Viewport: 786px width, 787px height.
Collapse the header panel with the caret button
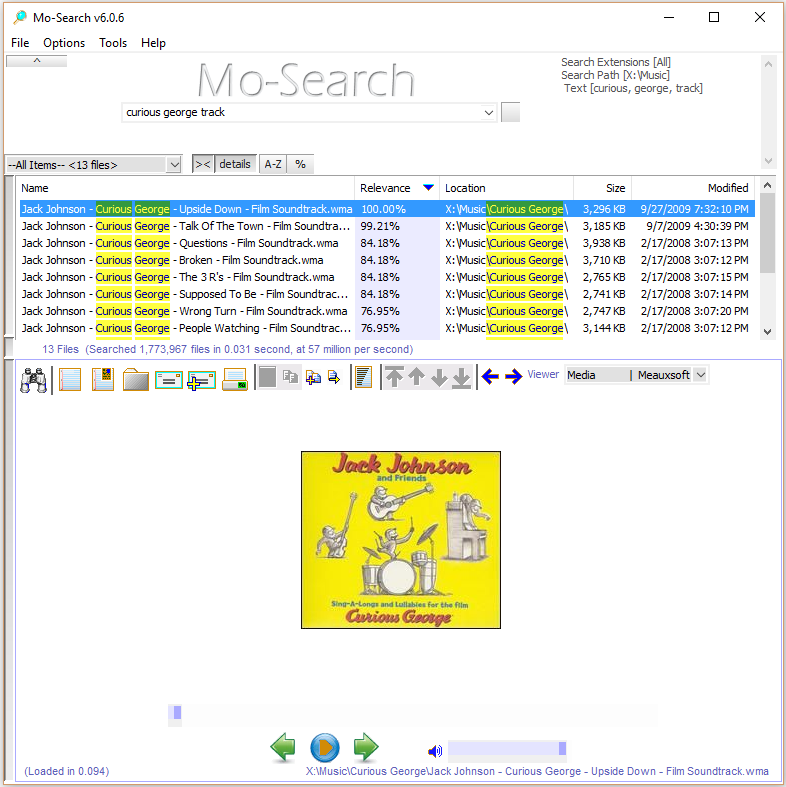tap(37, 61)
